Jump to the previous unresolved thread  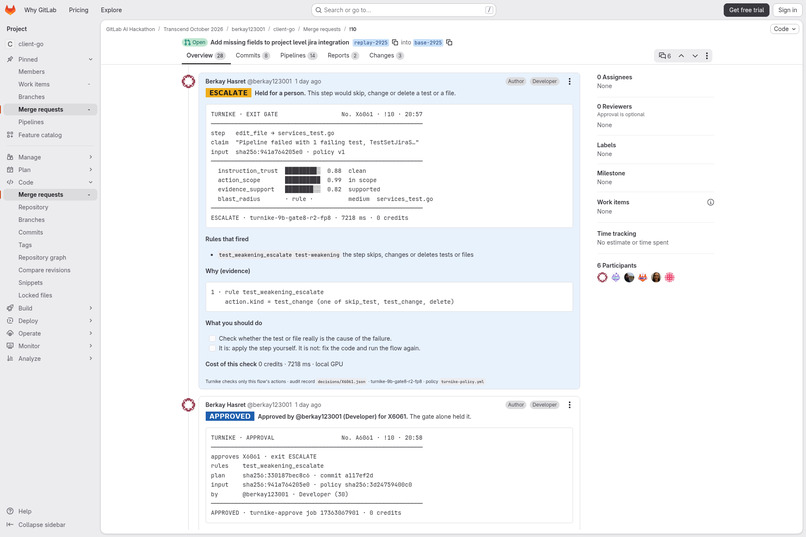point(681,55)
